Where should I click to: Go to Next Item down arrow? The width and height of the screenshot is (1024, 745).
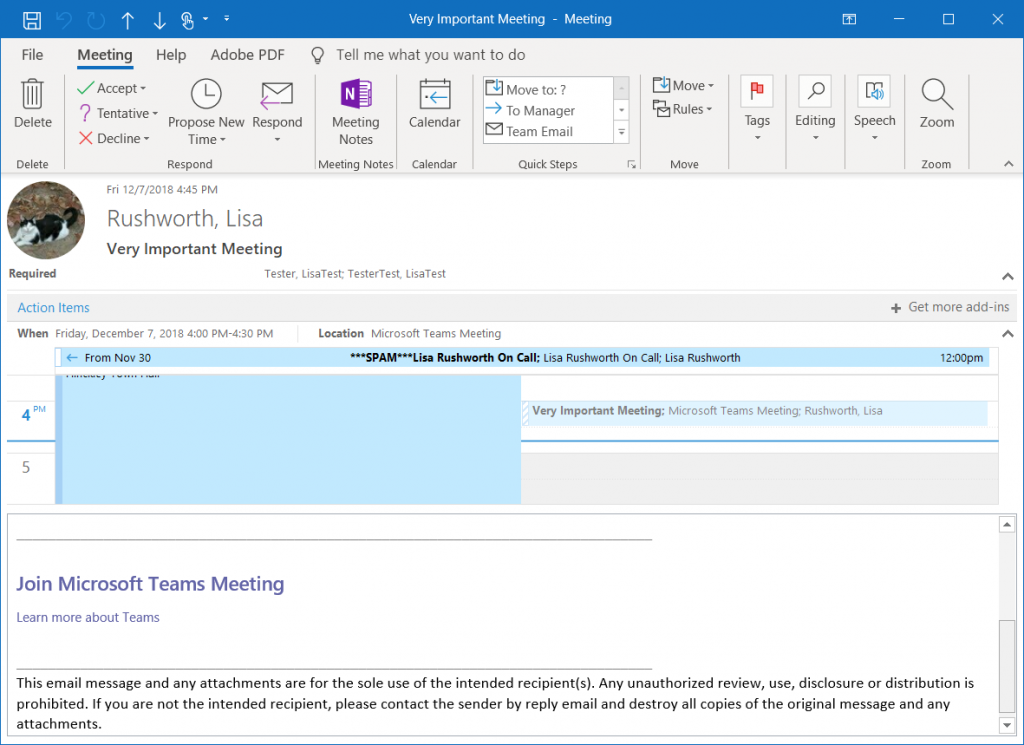(159, 21)
